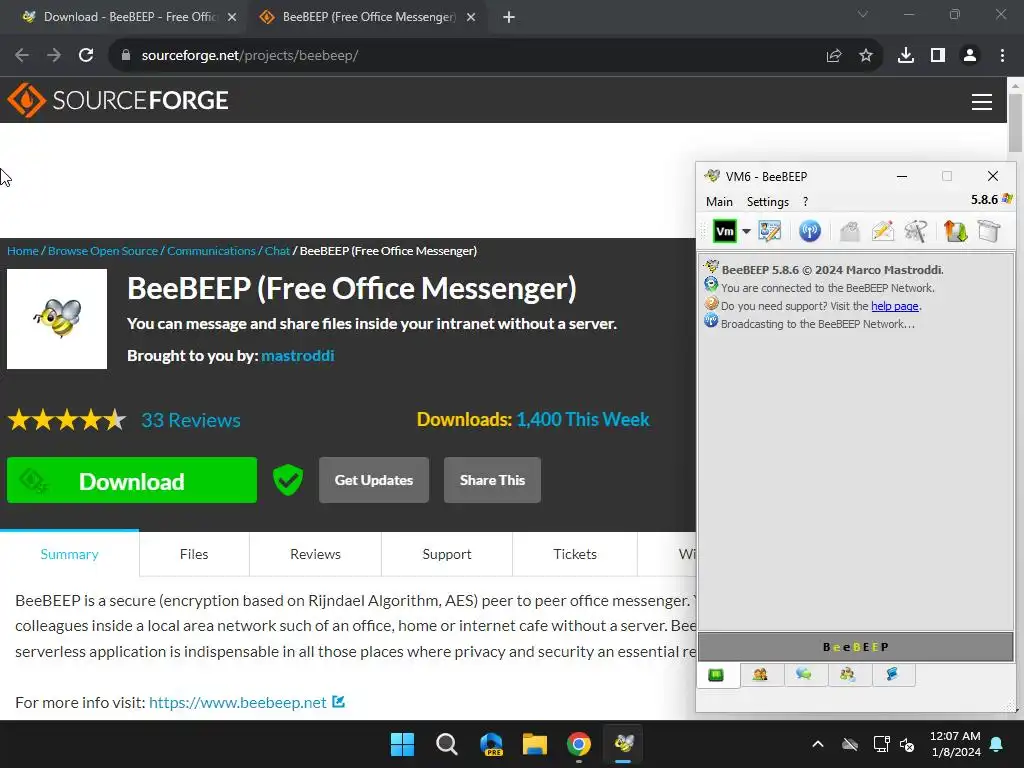Select the Summary tab on SourceForge page
This screenshot has height=768, width=1024.
pyautogui.click(x=69, y=554)
